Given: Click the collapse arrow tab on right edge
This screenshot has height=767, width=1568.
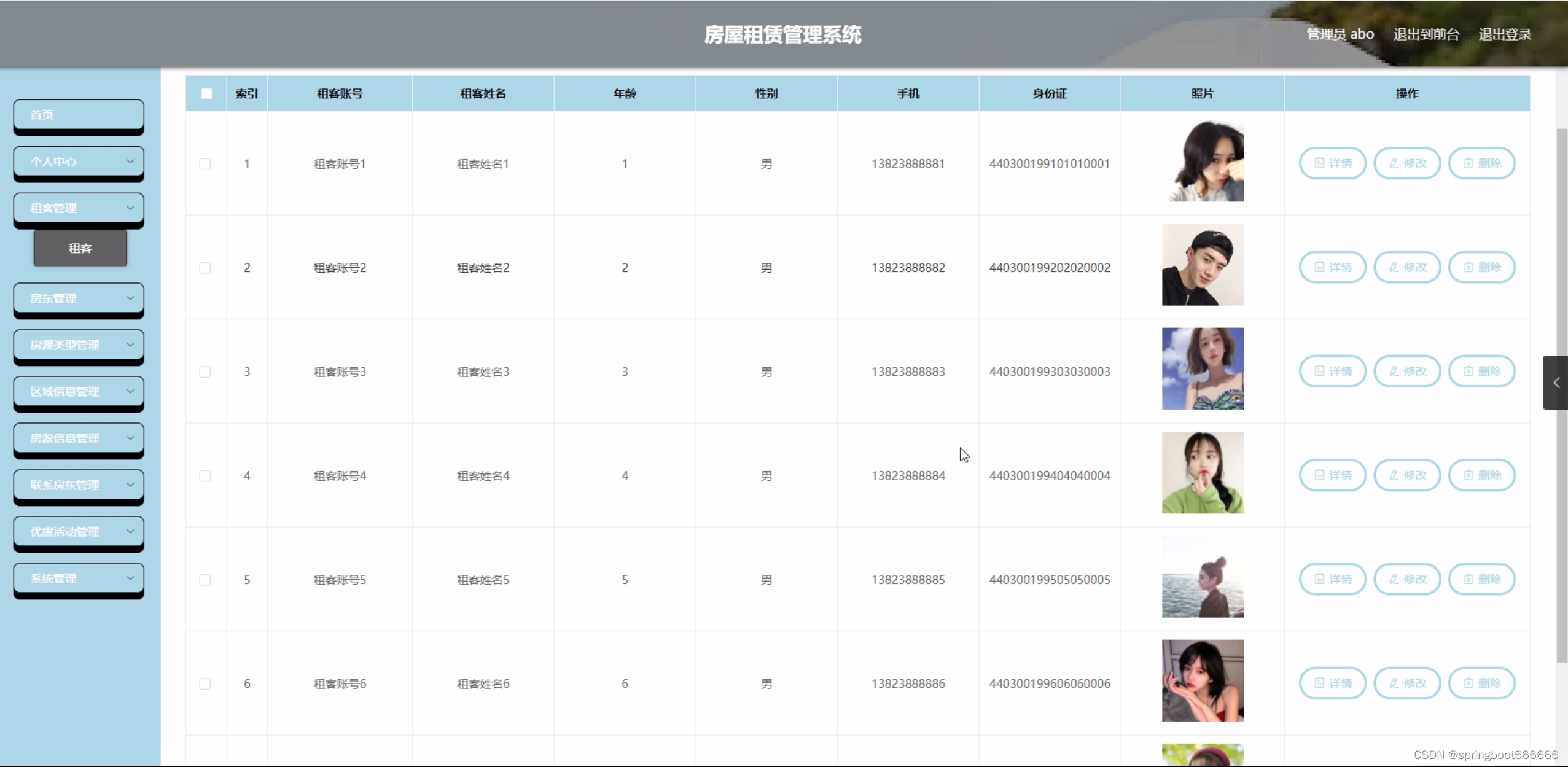Looking at the screenshot, I should point(1556,383).
